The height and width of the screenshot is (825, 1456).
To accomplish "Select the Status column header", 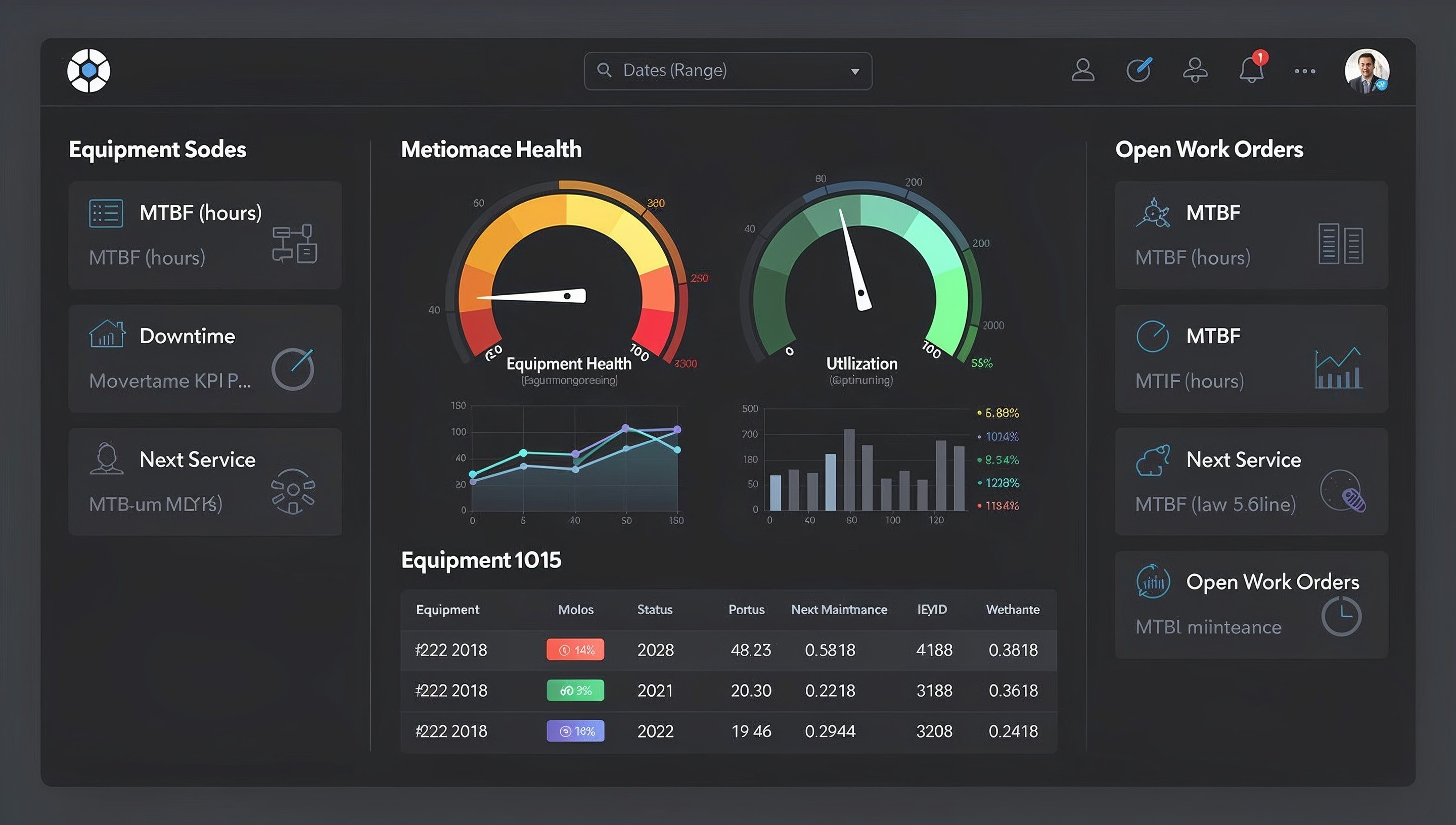I will click(x=654, y=609).
